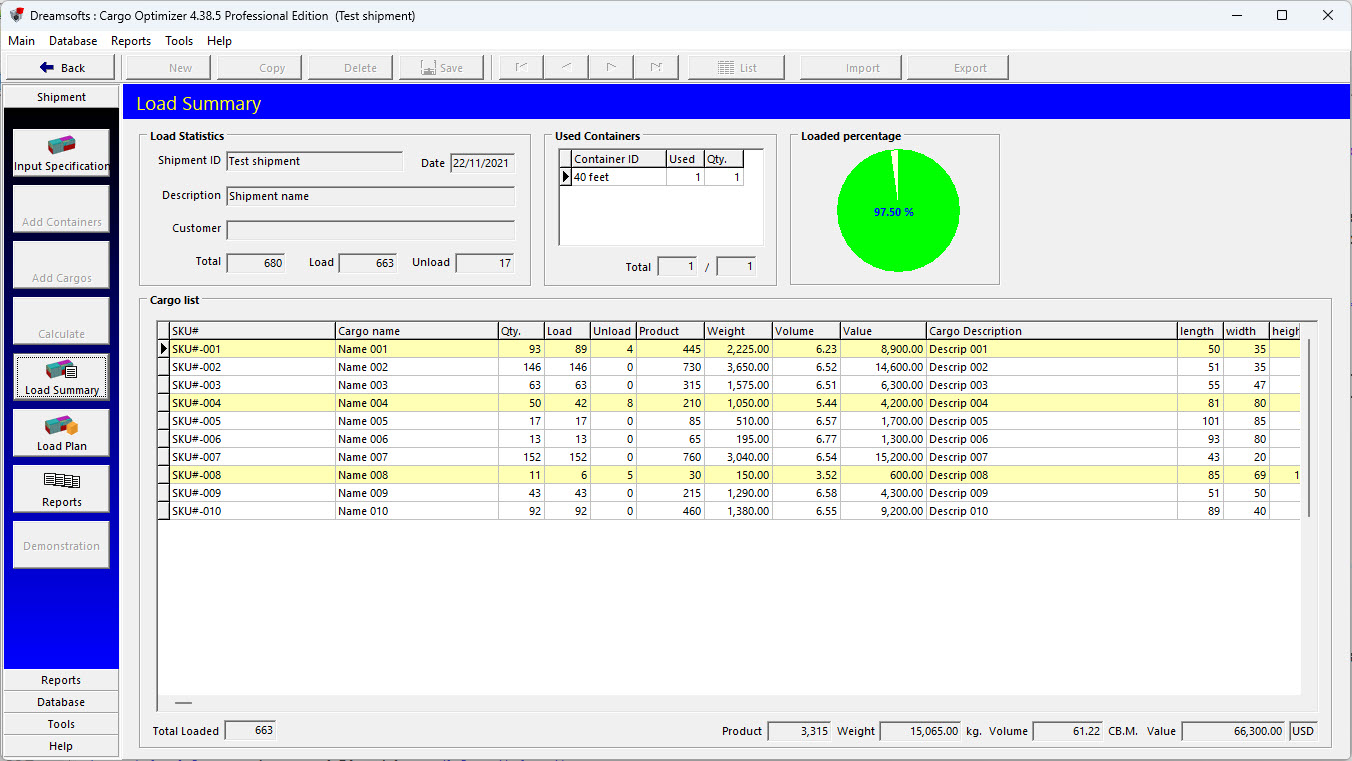Select the Tools section at sidebar bottom
Screen dimensions: 1352x761
pyautogui.click(x=61, y=724)
